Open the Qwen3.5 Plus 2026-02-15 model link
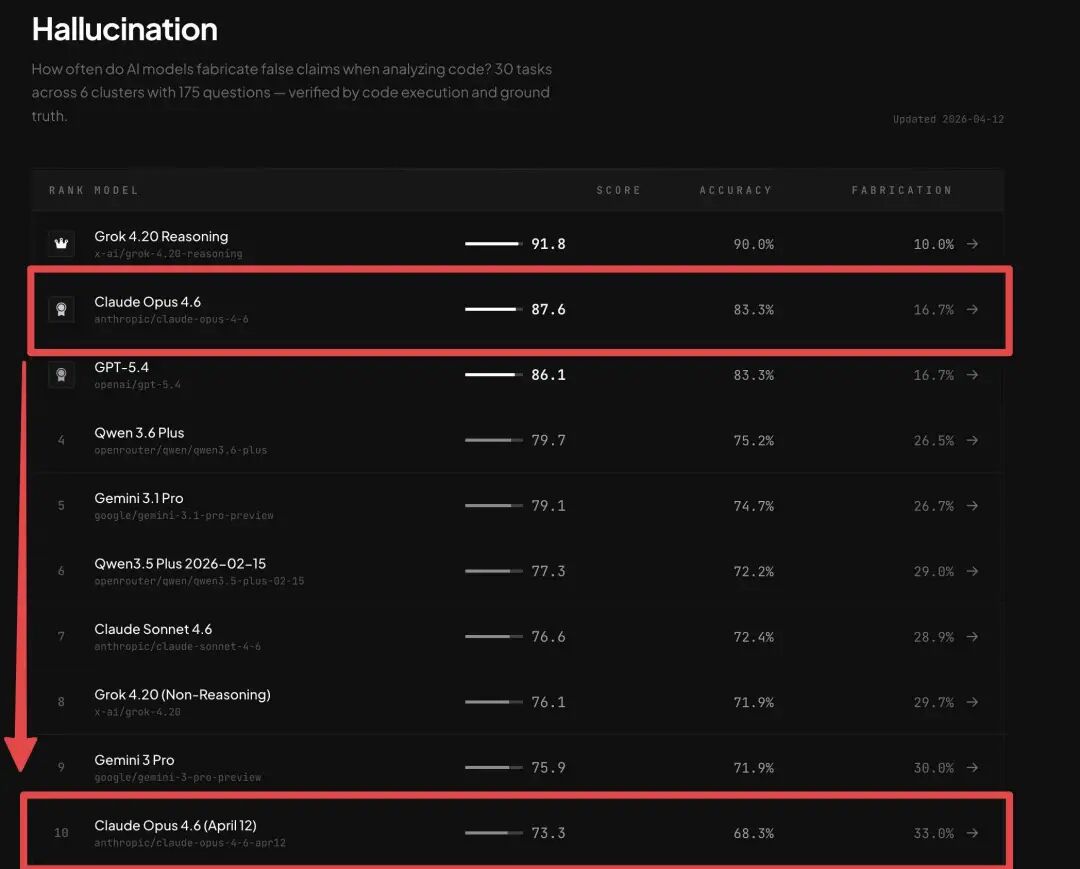 180,564
